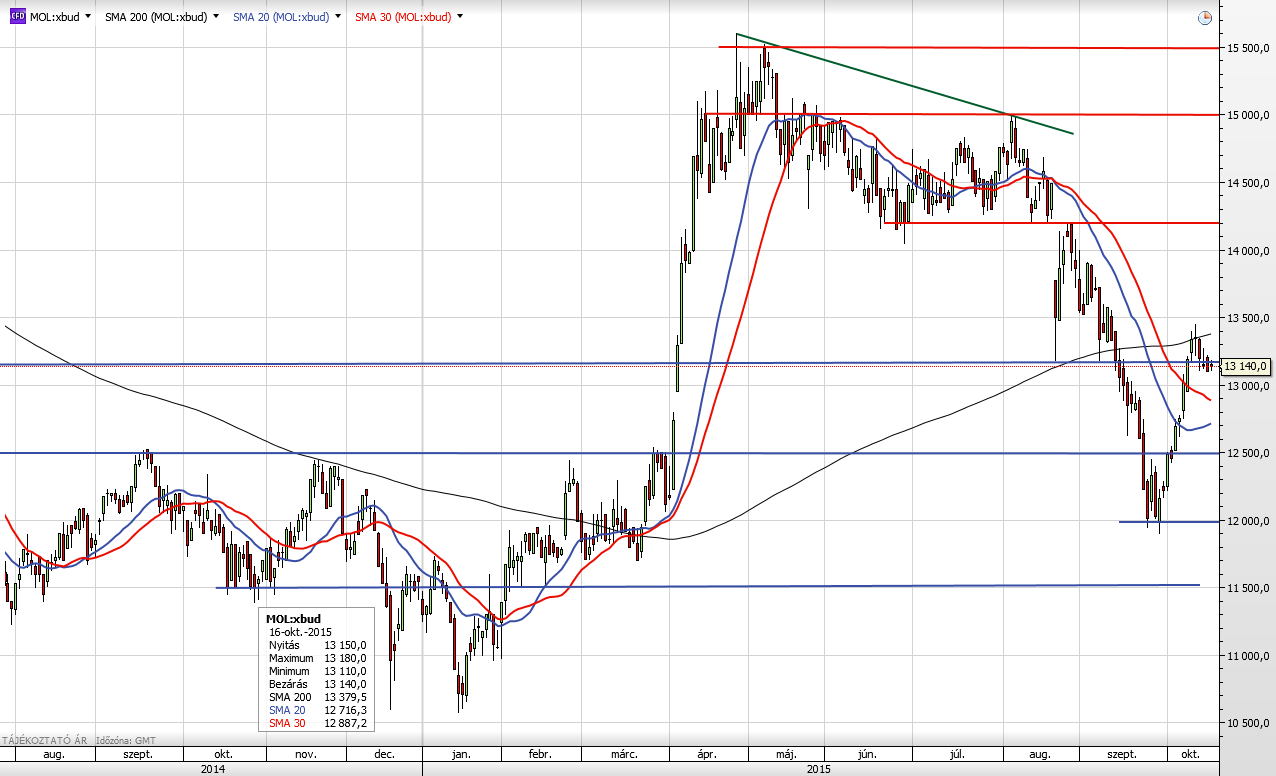Click the MOL:xbud title in the tooltip box
The height and width of the screenshot is (776, 1276).
click(291, 620)
